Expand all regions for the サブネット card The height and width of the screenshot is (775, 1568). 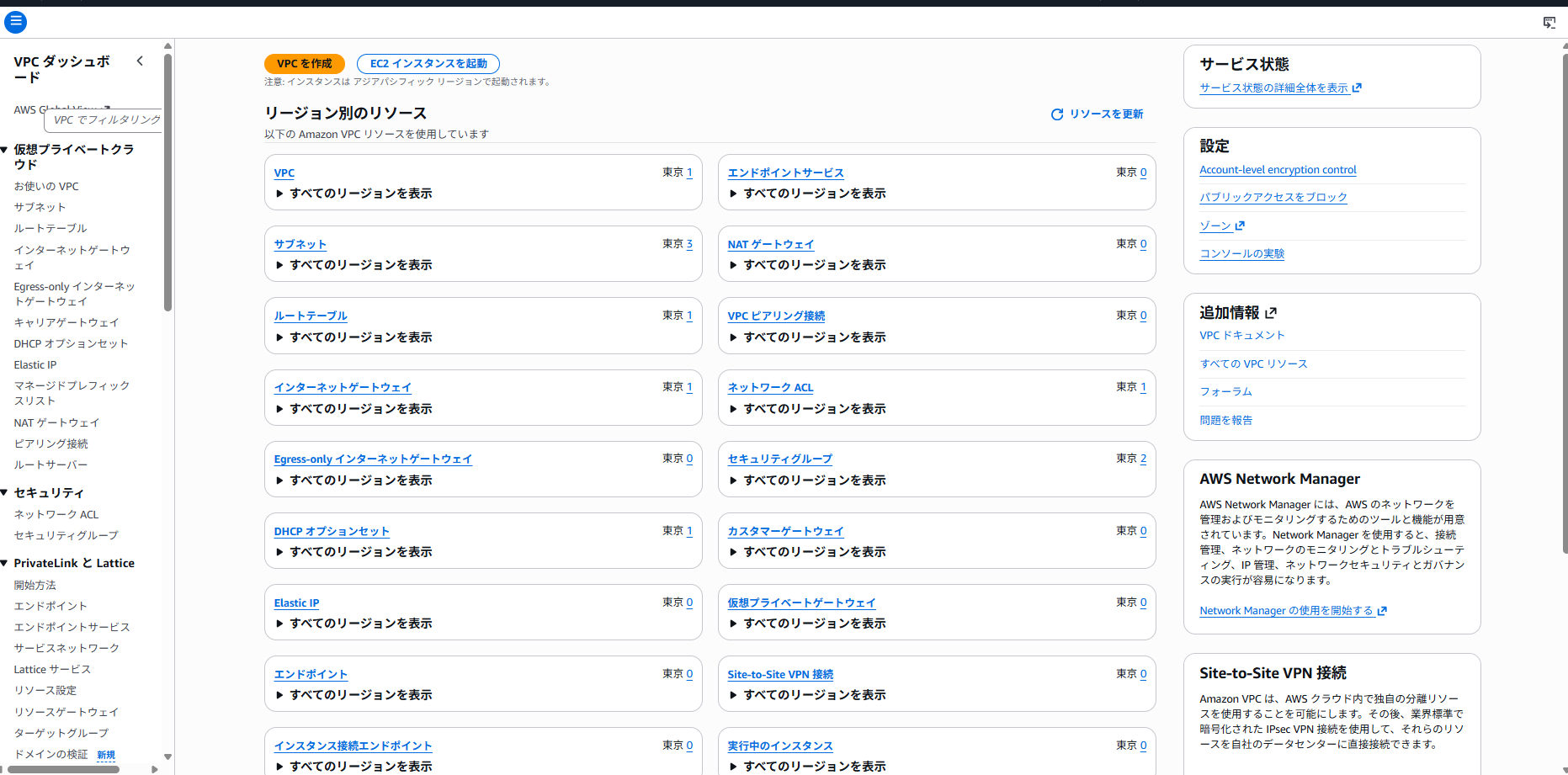[x=353, y=265]
